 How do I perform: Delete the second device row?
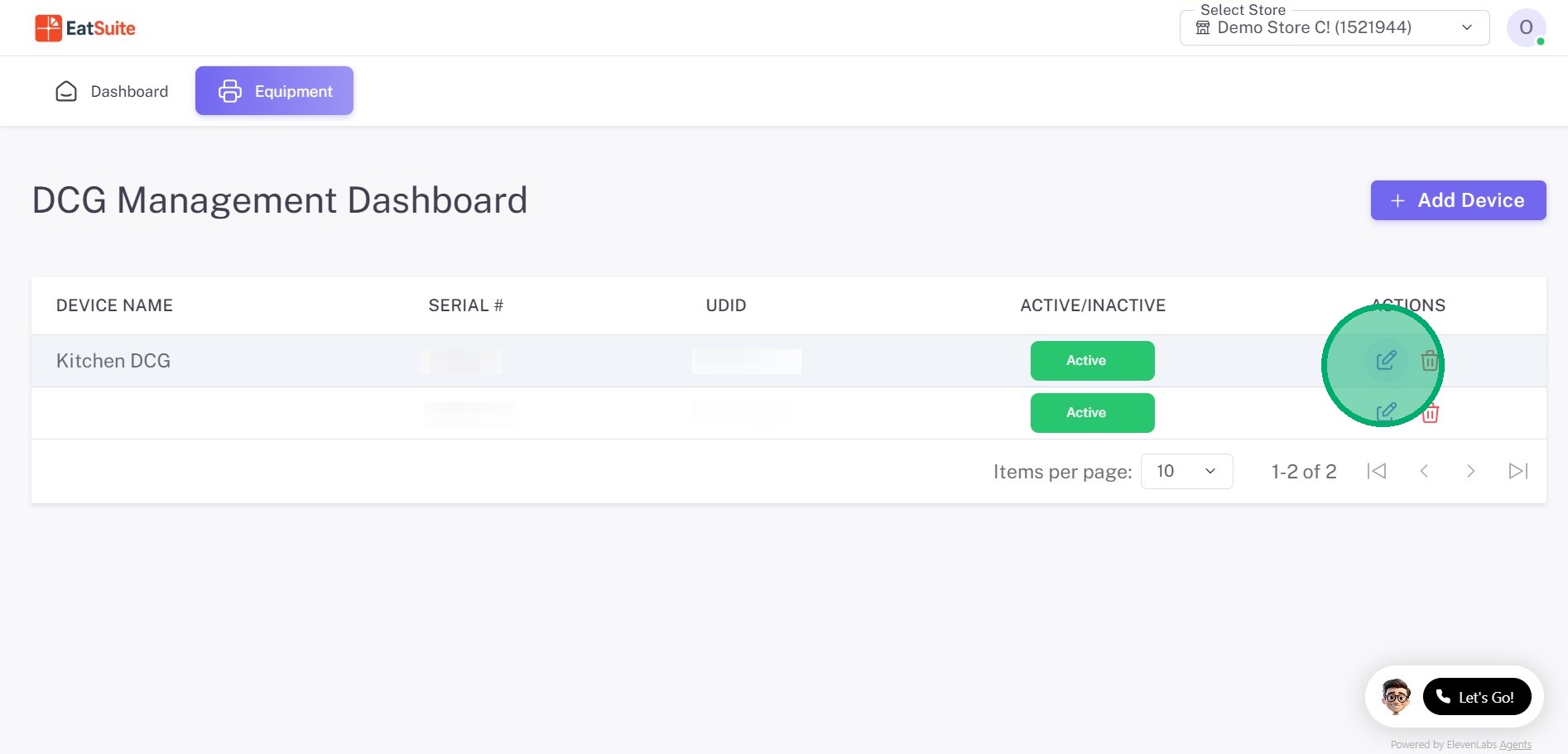(1431, 413)
